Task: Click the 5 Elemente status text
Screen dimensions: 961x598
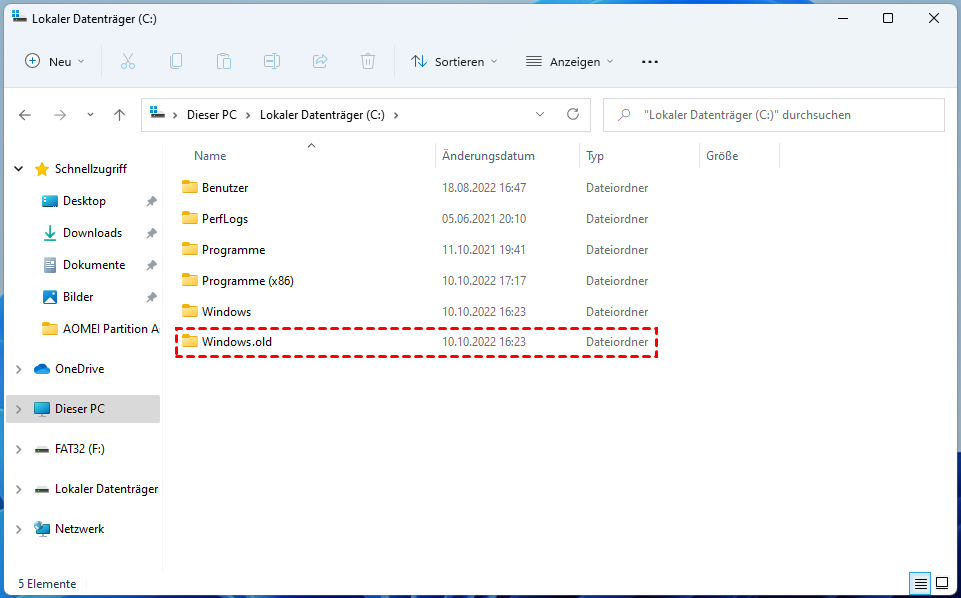Action: (x=47, y=584)
